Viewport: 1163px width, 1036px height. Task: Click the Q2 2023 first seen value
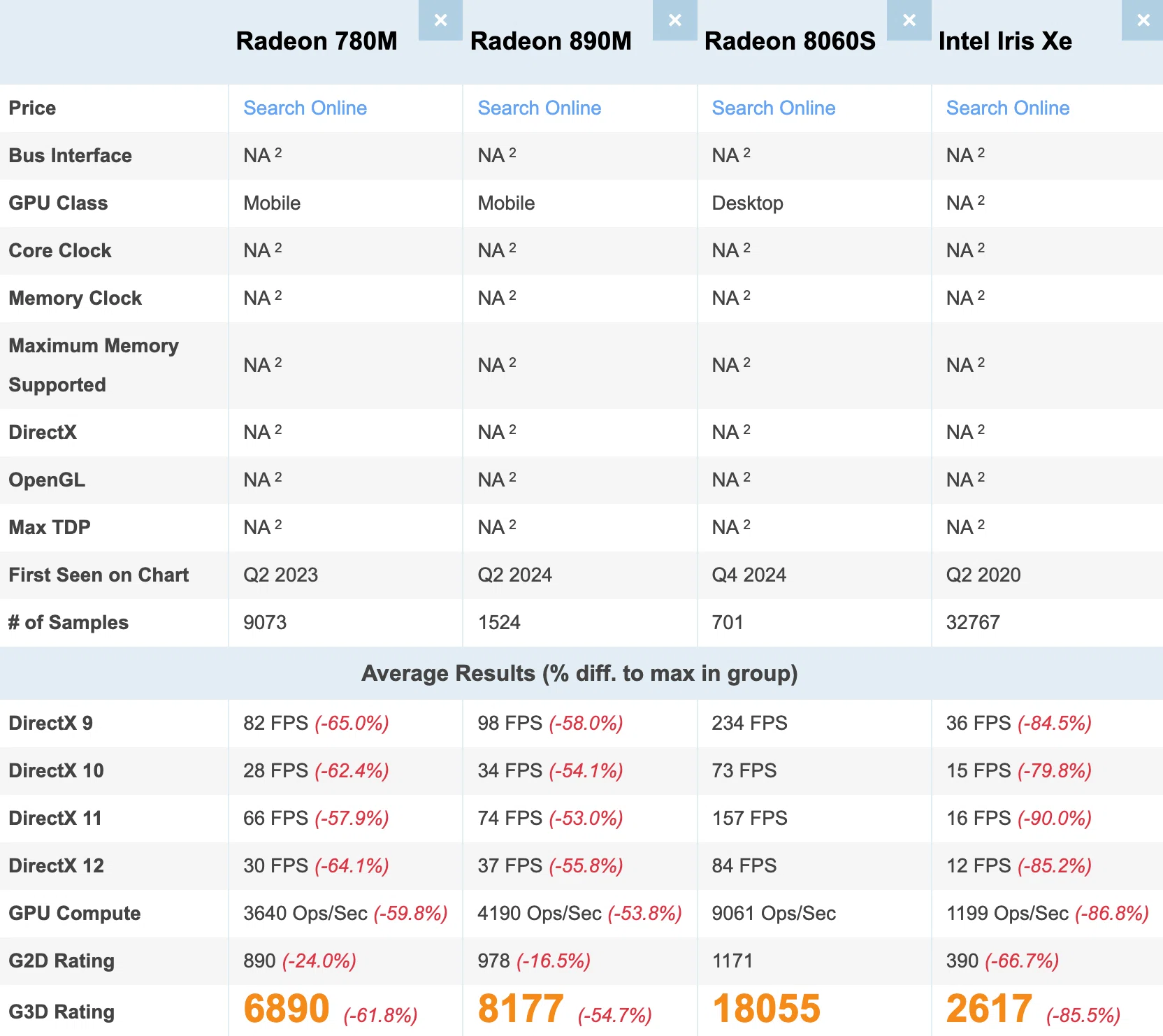(280, 575)
